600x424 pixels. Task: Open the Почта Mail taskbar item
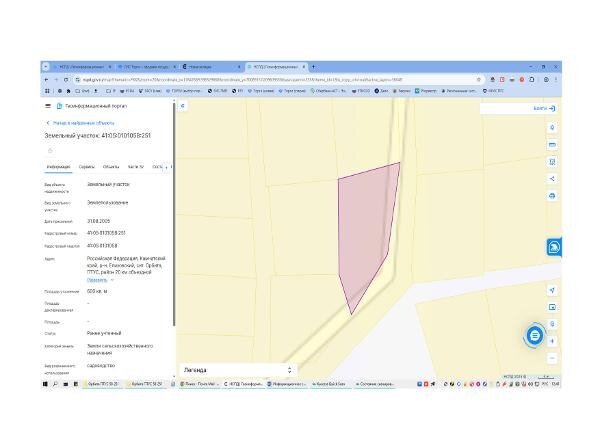pyautogui.click(x=199, y=384)
